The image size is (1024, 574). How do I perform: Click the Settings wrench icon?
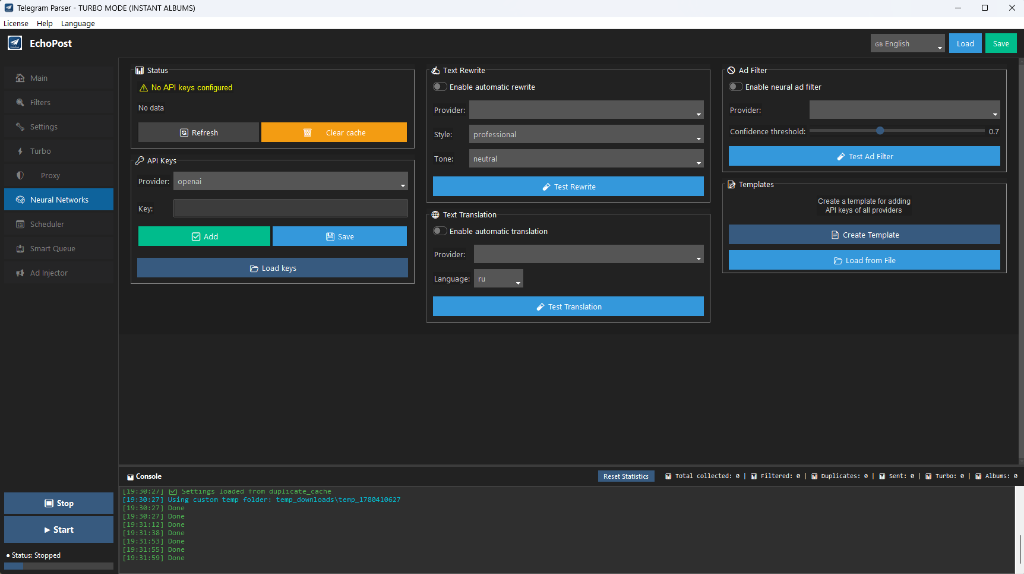coord(20,127)
